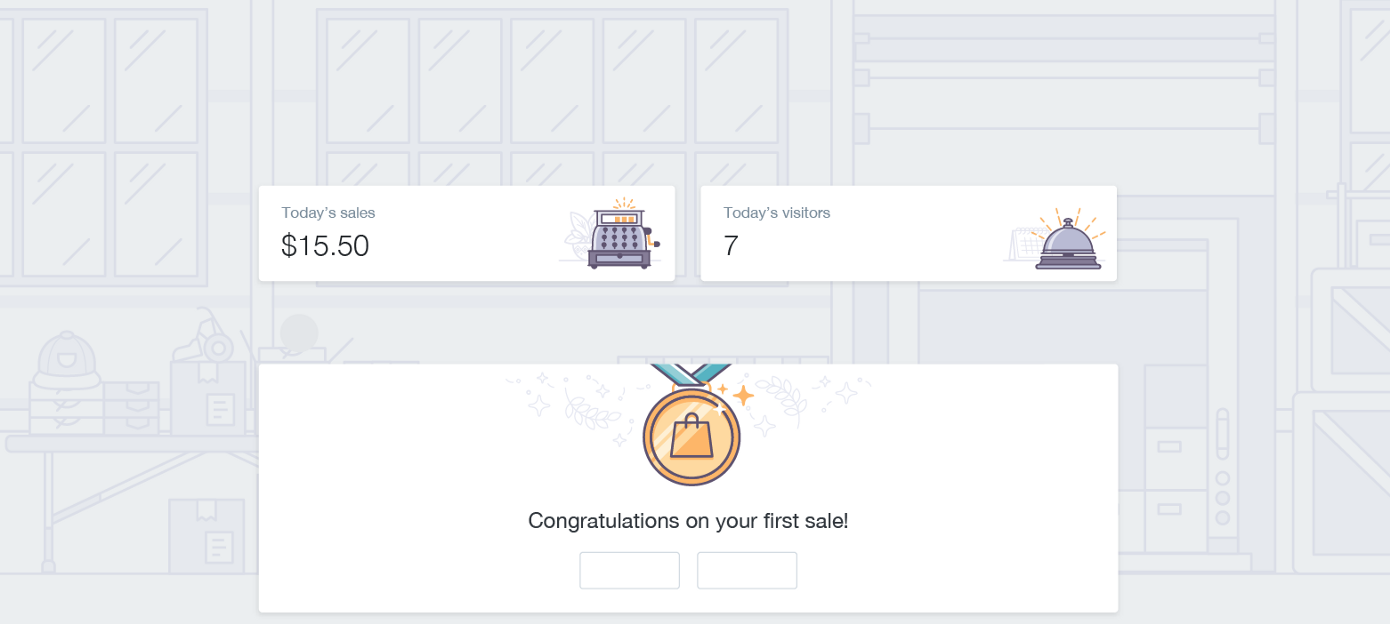Click the "Congratulations on your first sale!" message
1390x624 pixels.
click(x=688, y=521)
